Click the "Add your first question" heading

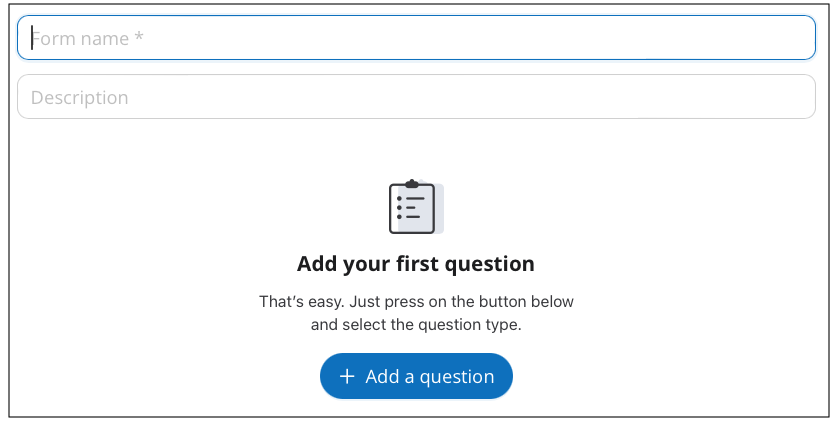(416, 264)
